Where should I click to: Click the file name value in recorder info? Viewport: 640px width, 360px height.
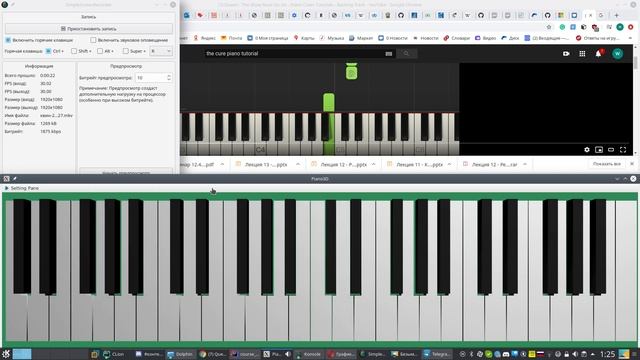(56, 116)
